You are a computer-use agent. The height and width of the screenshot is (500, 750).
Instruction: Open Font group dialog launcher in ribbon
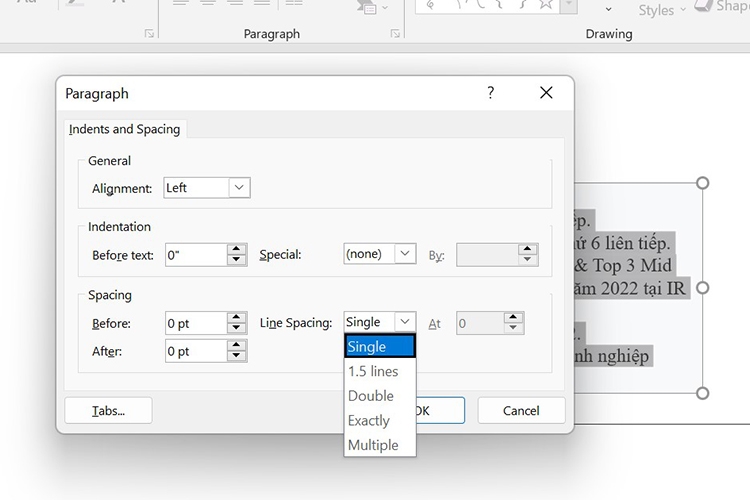pos(149,33)
